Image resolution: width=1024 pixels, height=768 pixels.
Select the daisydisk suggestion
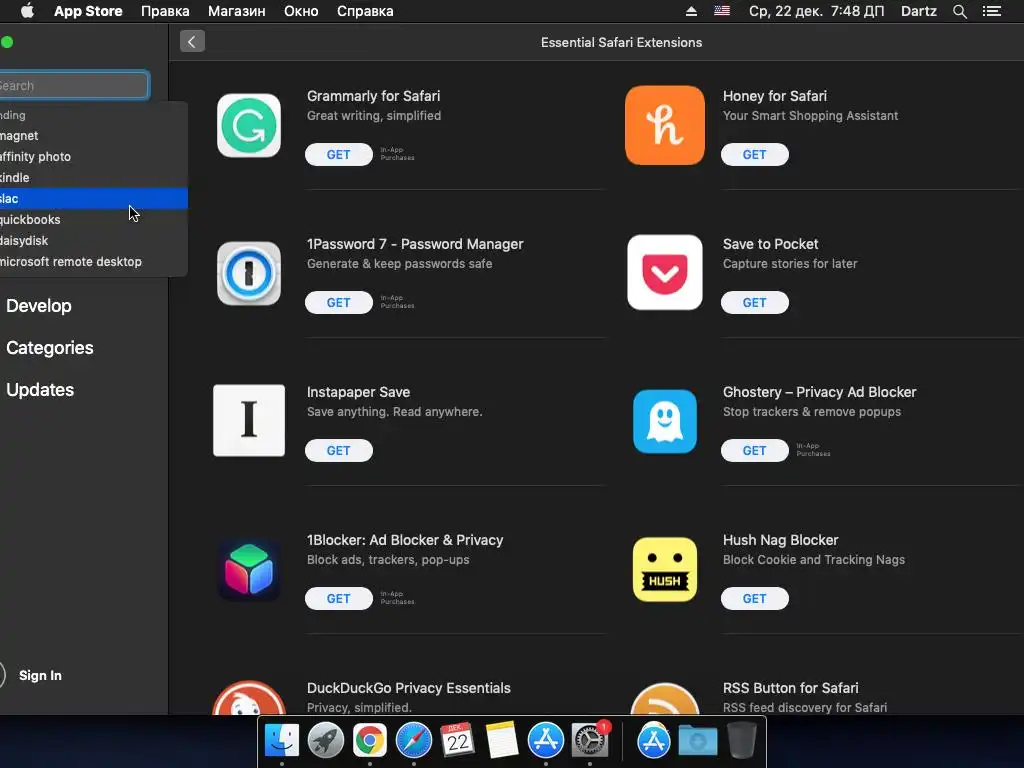pos(93,240)
